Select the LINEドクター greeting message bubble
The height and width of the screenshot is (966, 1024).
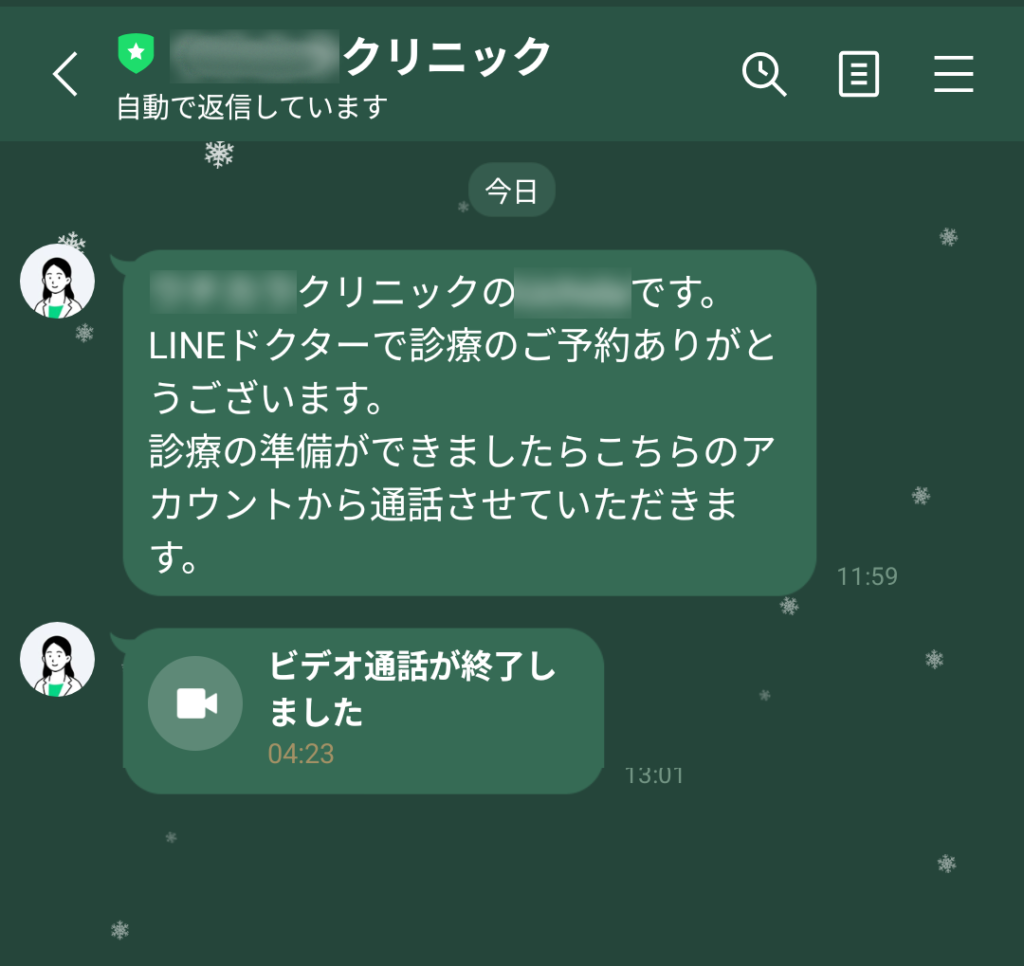[x=470, y=423]
